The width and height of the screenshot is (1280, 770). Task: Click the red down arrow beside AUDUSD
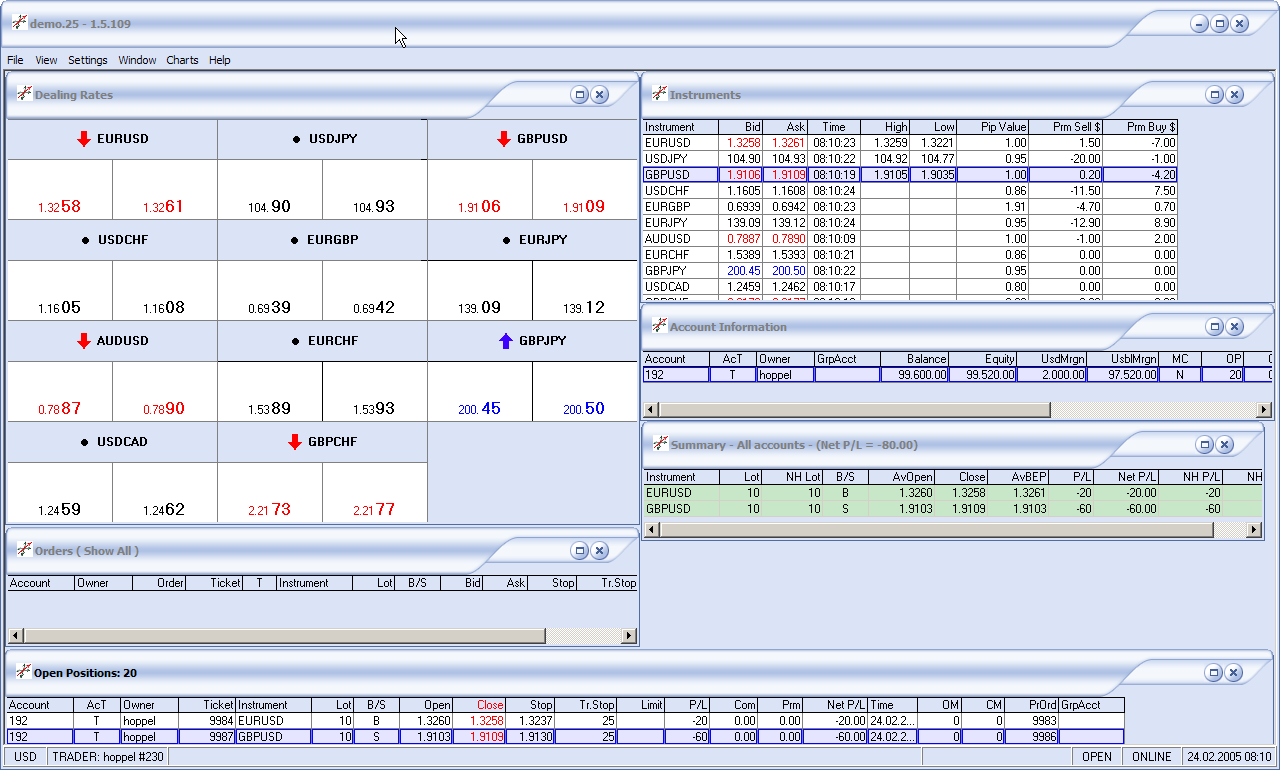pyautogui.click(x=84, y=341)
